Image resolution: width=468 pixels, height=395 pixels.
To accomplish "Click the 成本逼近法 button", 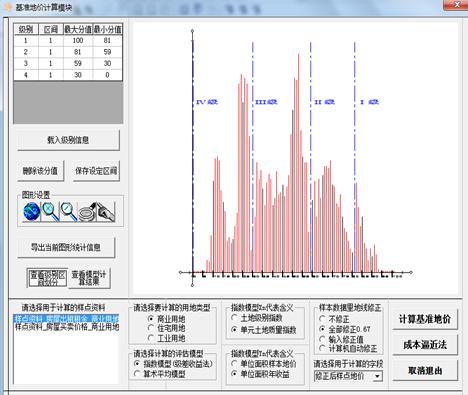I will tap(425, 345).
